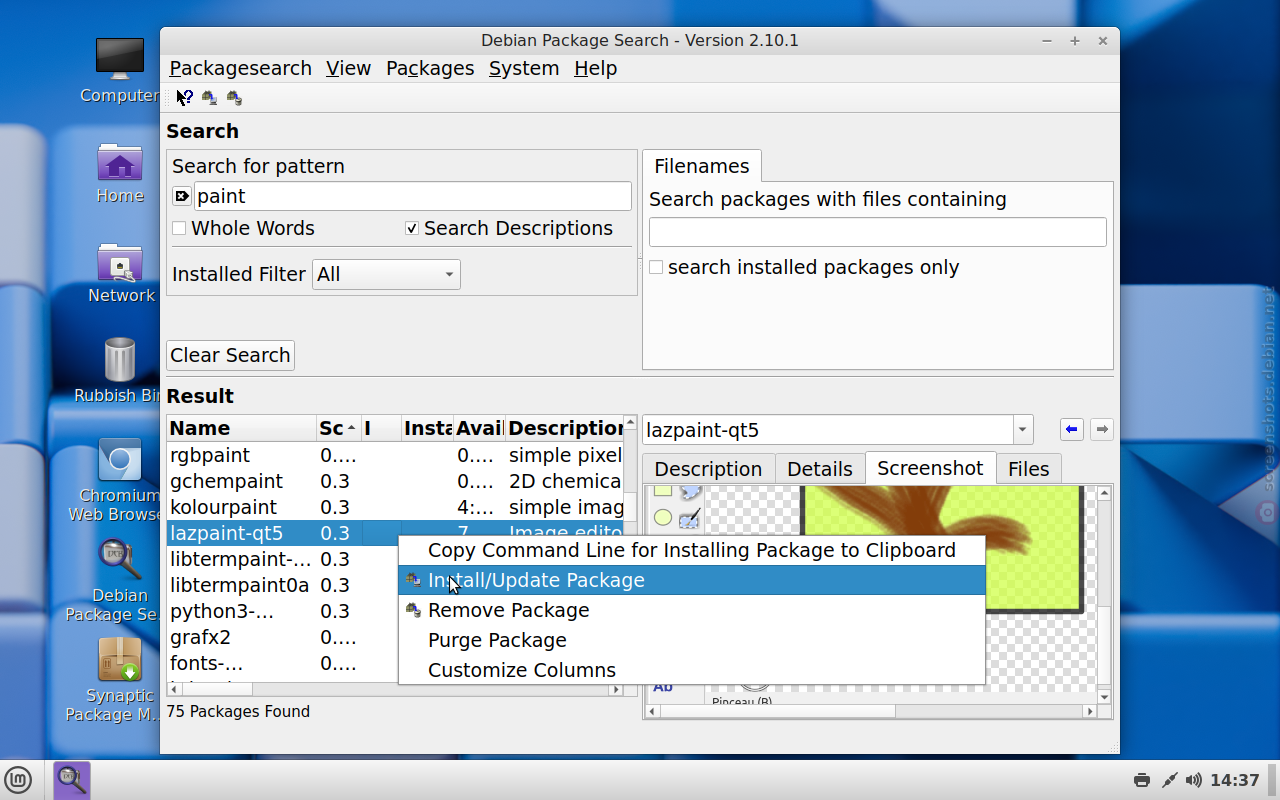Select Remove Package from context menu

(692, 610)
